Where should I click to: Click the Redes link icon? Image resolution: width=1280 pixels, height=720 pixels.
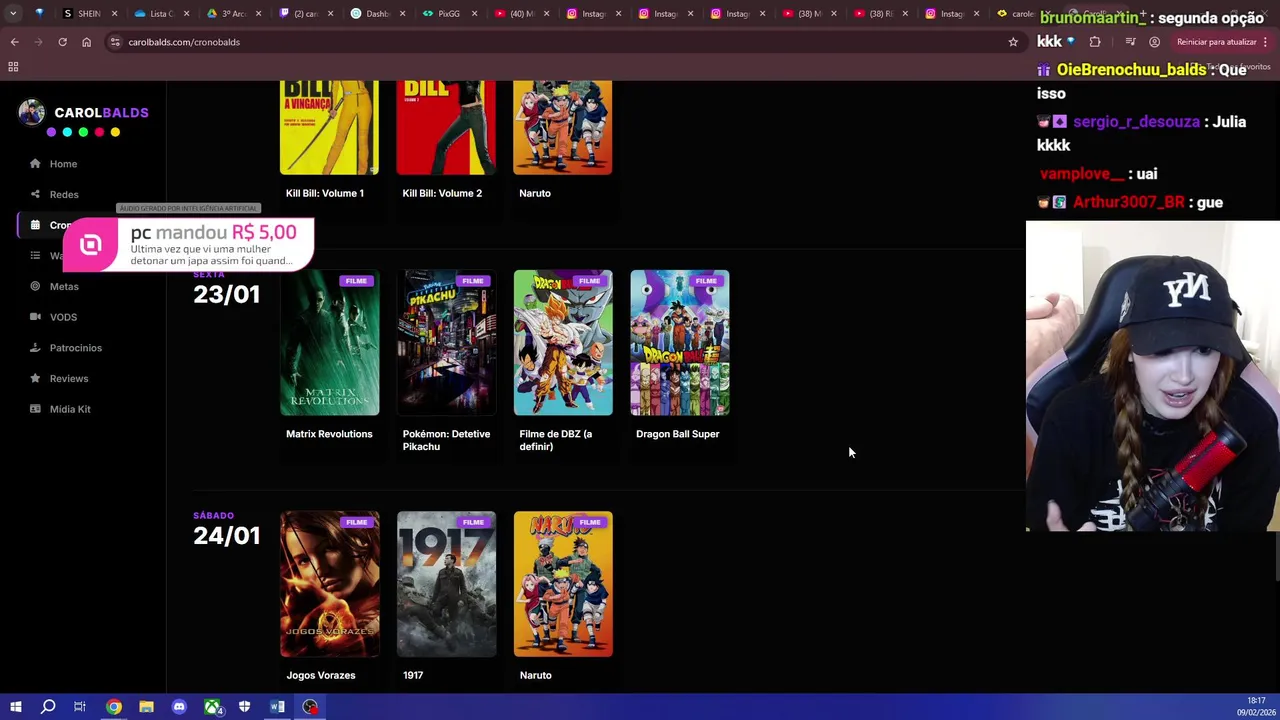coord(35,194)
